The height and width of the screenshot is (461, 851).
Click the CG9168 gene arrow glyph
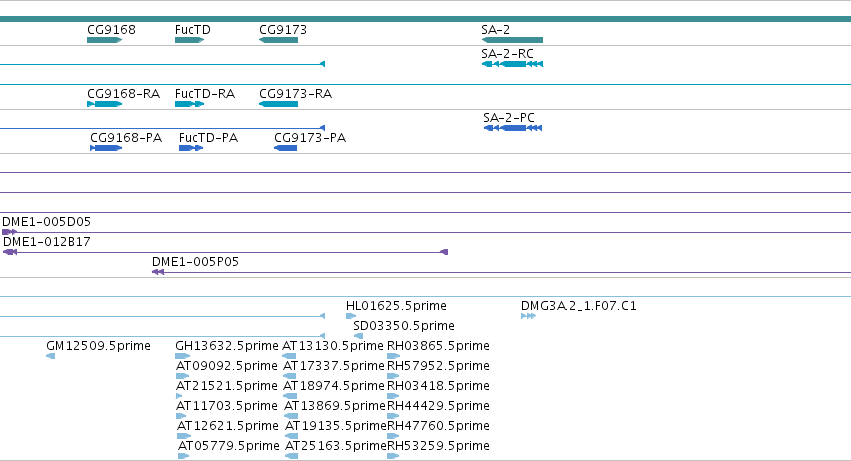coord(104,40)
